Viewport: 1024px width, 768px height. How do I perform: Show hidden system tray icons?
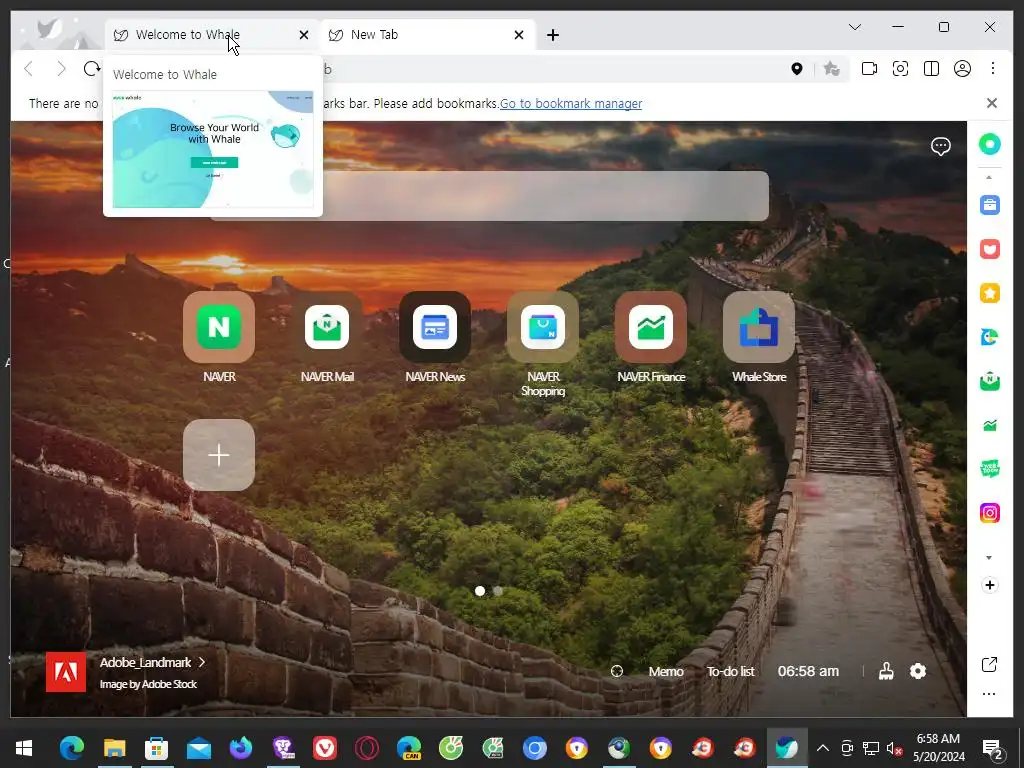[823, 748]
